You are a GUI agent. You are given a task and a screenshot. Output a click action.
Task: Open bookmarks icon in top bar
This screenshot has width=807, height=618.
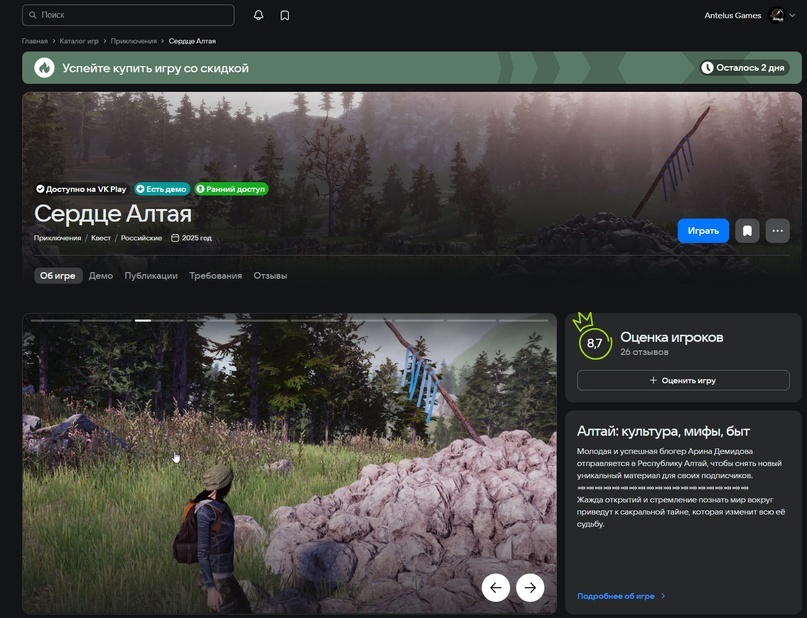pos(285,15)
